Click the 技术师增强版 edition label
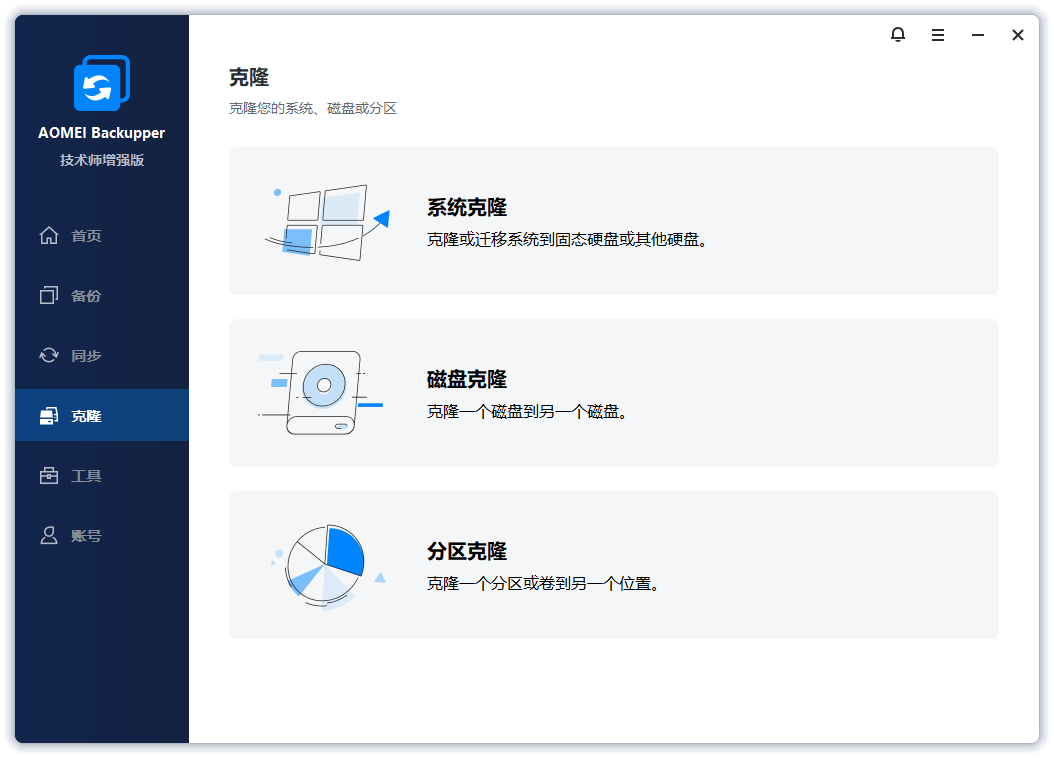 coord(100,159)
